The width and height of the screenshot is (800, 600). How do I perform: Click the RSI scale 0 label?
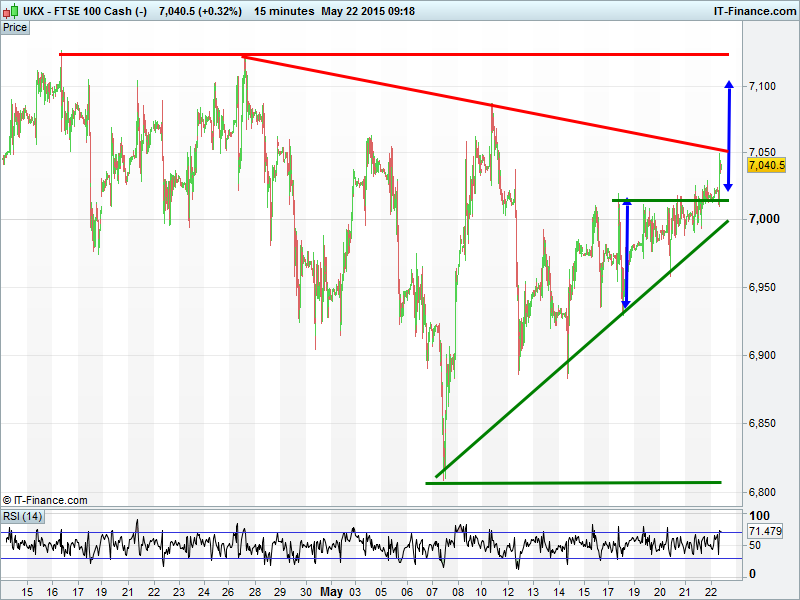(x=752, y=574)
